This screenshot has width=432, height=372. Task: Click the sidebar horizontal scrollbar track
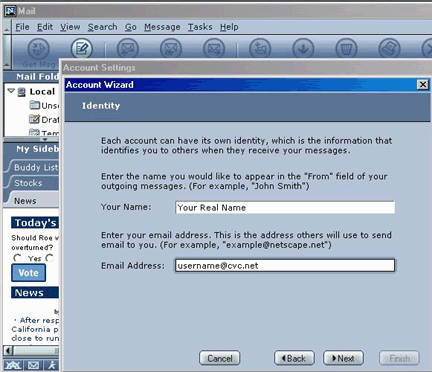(36, 351)
